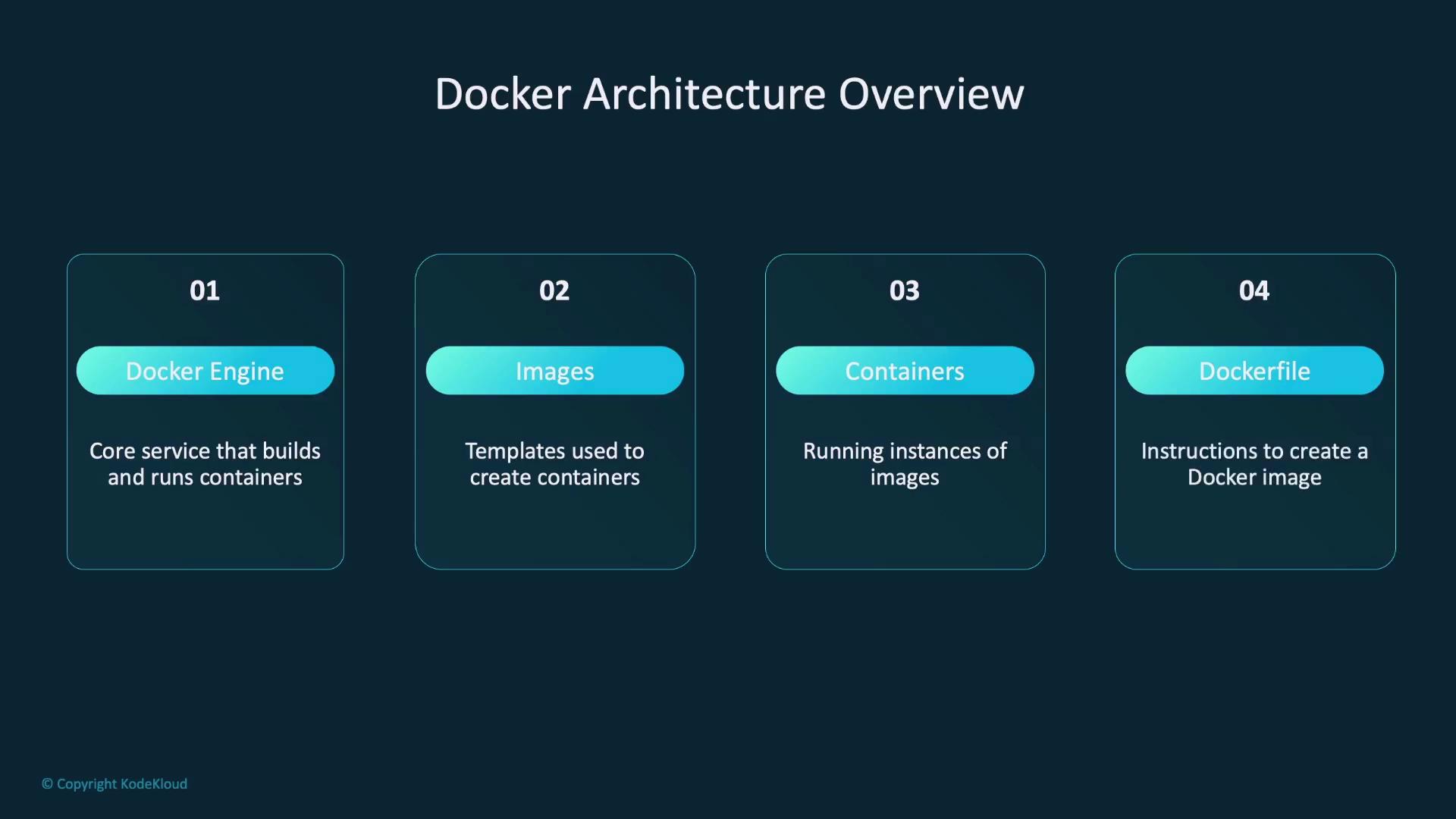
Task: Click the word 'Docker' in title
Action: [503, 94]
